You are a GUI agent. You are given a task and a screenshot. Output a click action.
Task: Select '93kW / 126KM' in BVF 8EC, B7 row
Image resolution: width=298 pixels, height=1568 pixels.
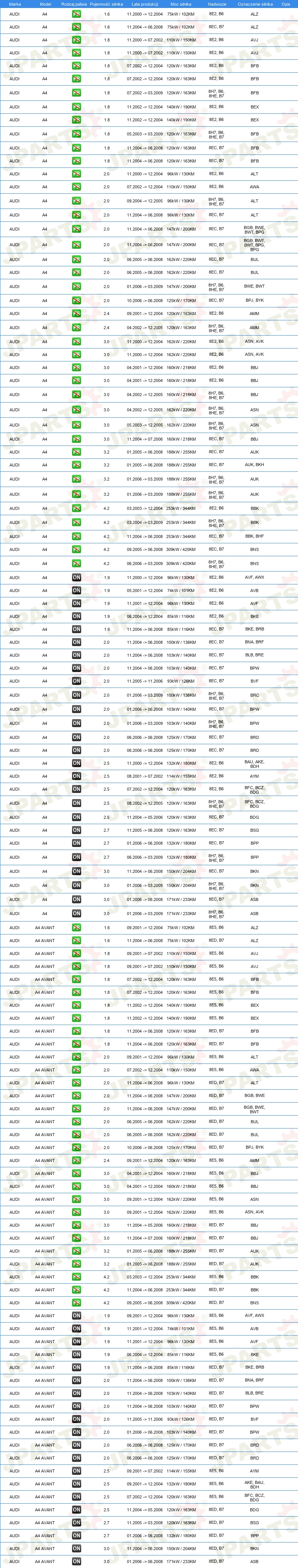[181, 681]
